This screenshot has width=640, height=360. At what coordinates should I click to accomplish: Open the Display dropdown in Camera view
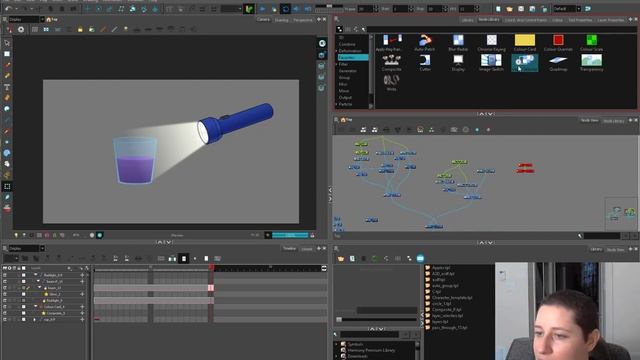(x=42, y=19)
